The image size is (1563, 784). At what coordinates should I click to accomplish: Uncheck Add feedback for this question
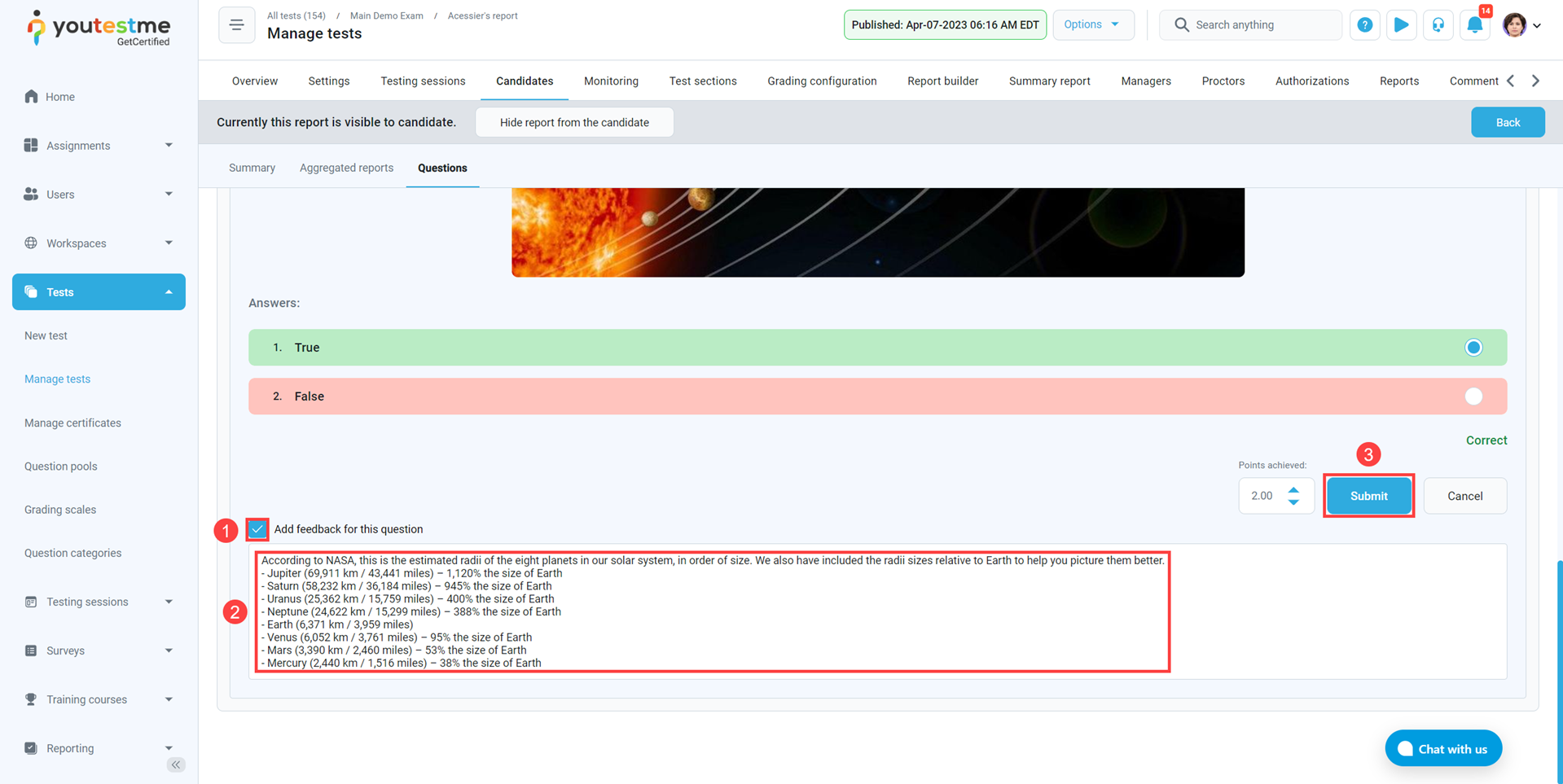pos(257,529)
